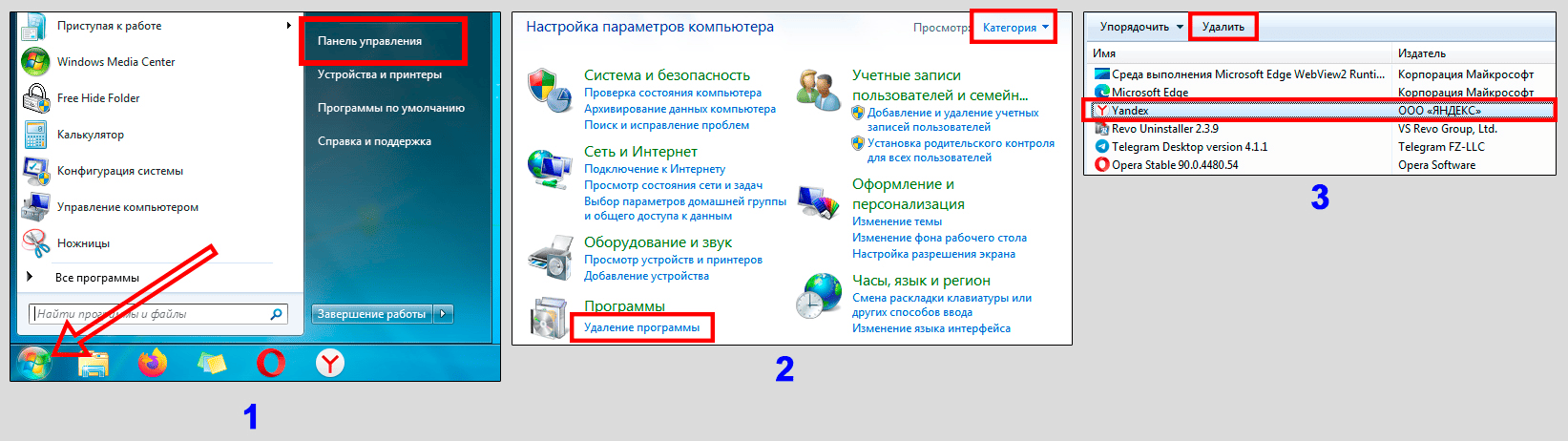Open Devices and Printers in Start menu

(x=380, y=74)
